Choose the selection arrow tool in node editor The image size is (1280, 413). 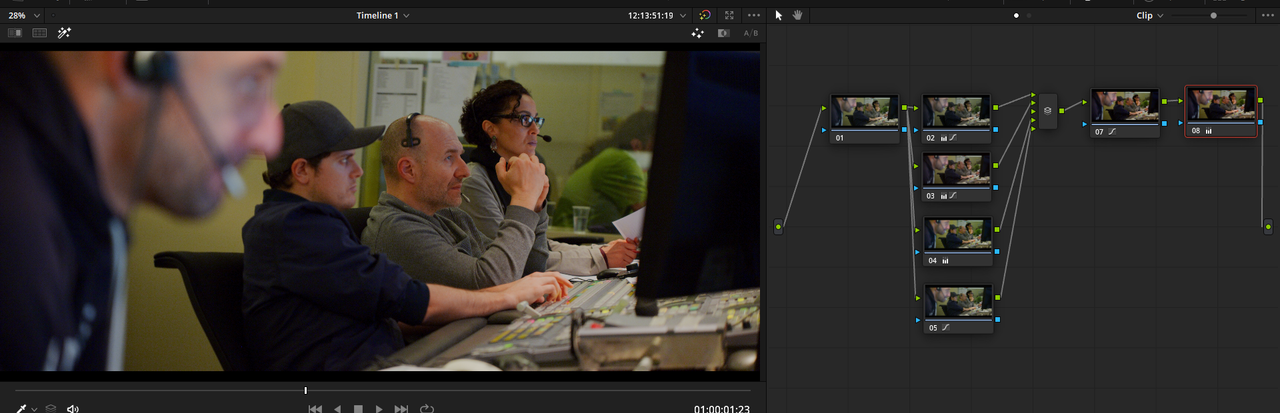pos(779,15)
